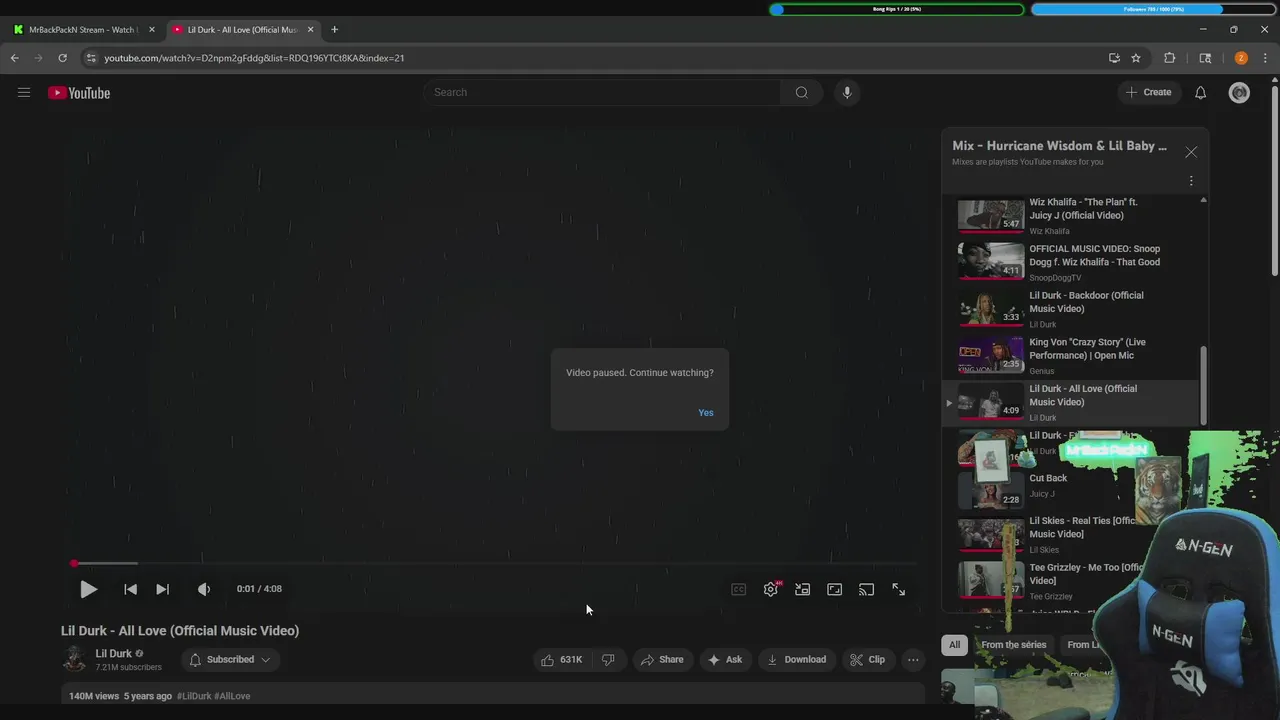
Task: Play Snoop Dogg That Good playlist item
Action: [1072, 263]
